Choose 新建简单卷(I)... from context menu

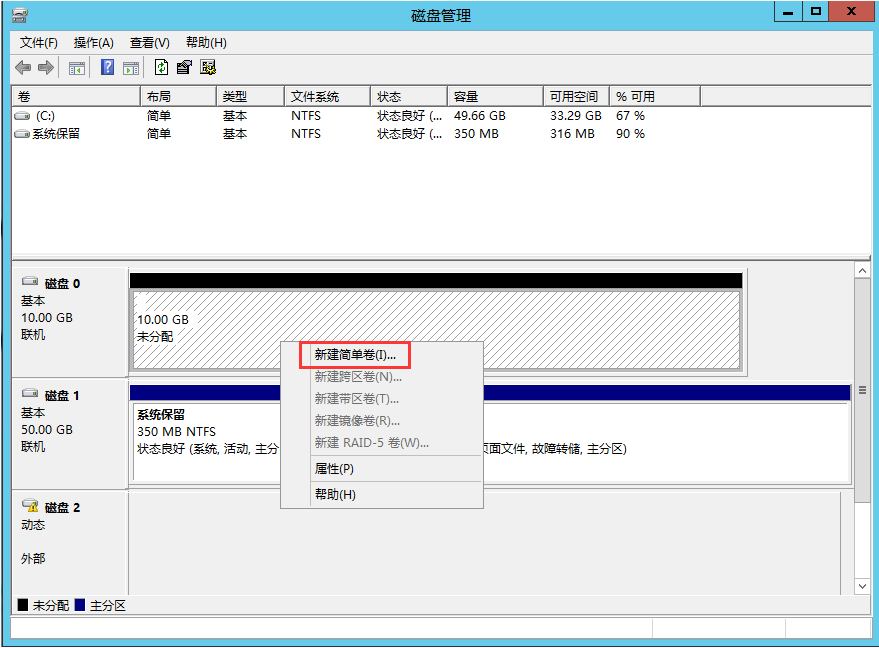pos(355,354)
